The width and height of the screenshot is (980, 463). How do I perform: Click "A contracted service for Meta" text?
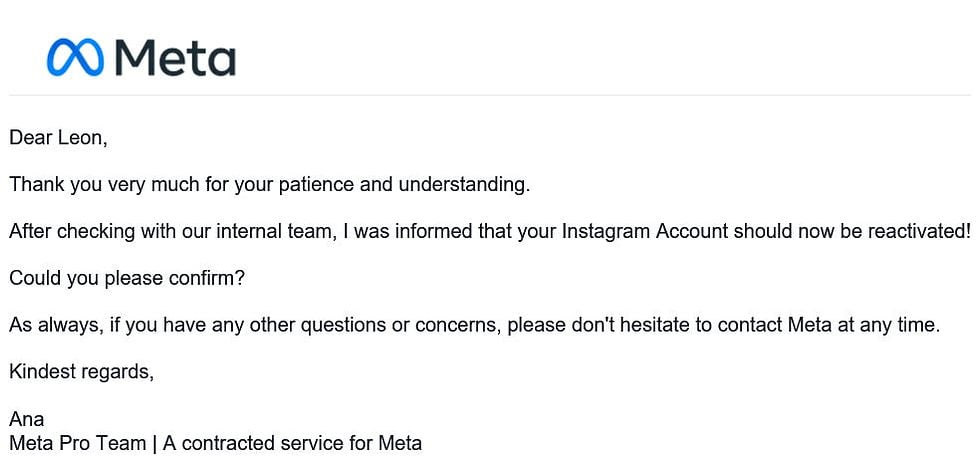(x=291, y=443)
